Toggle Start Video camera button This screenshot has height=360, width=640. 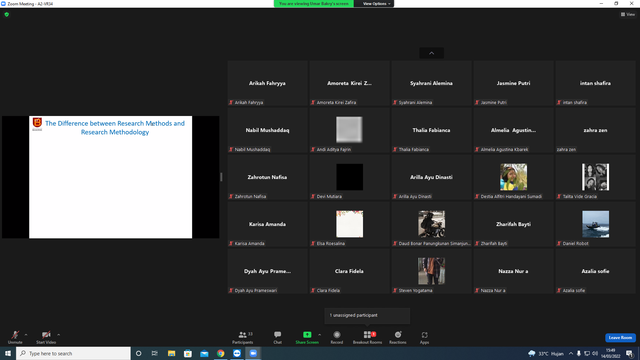(x=46, y=337)
